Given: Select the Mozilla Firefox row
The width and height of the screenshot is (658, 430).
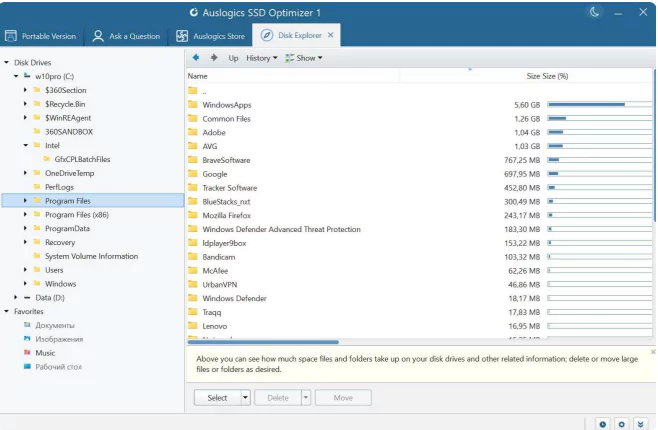Looking at the screenshot, I should (x=420, y=215).
